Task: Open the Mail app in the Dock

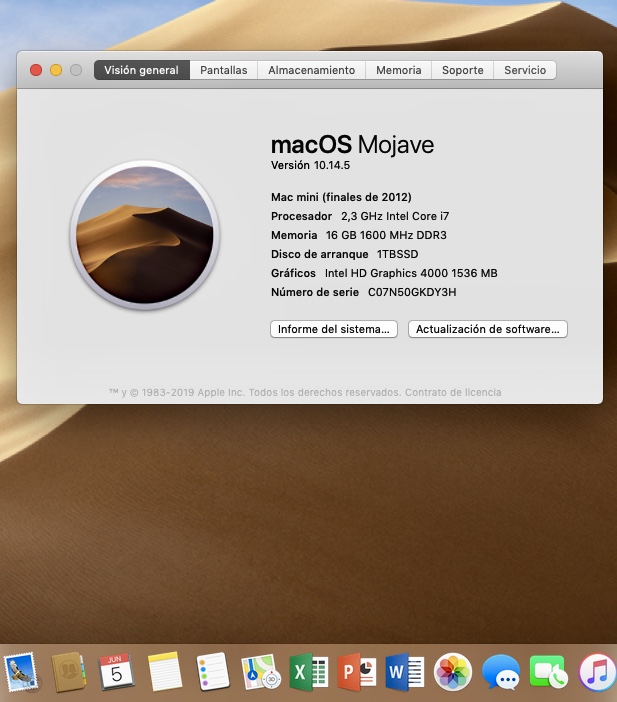Action: coord(20,672)
